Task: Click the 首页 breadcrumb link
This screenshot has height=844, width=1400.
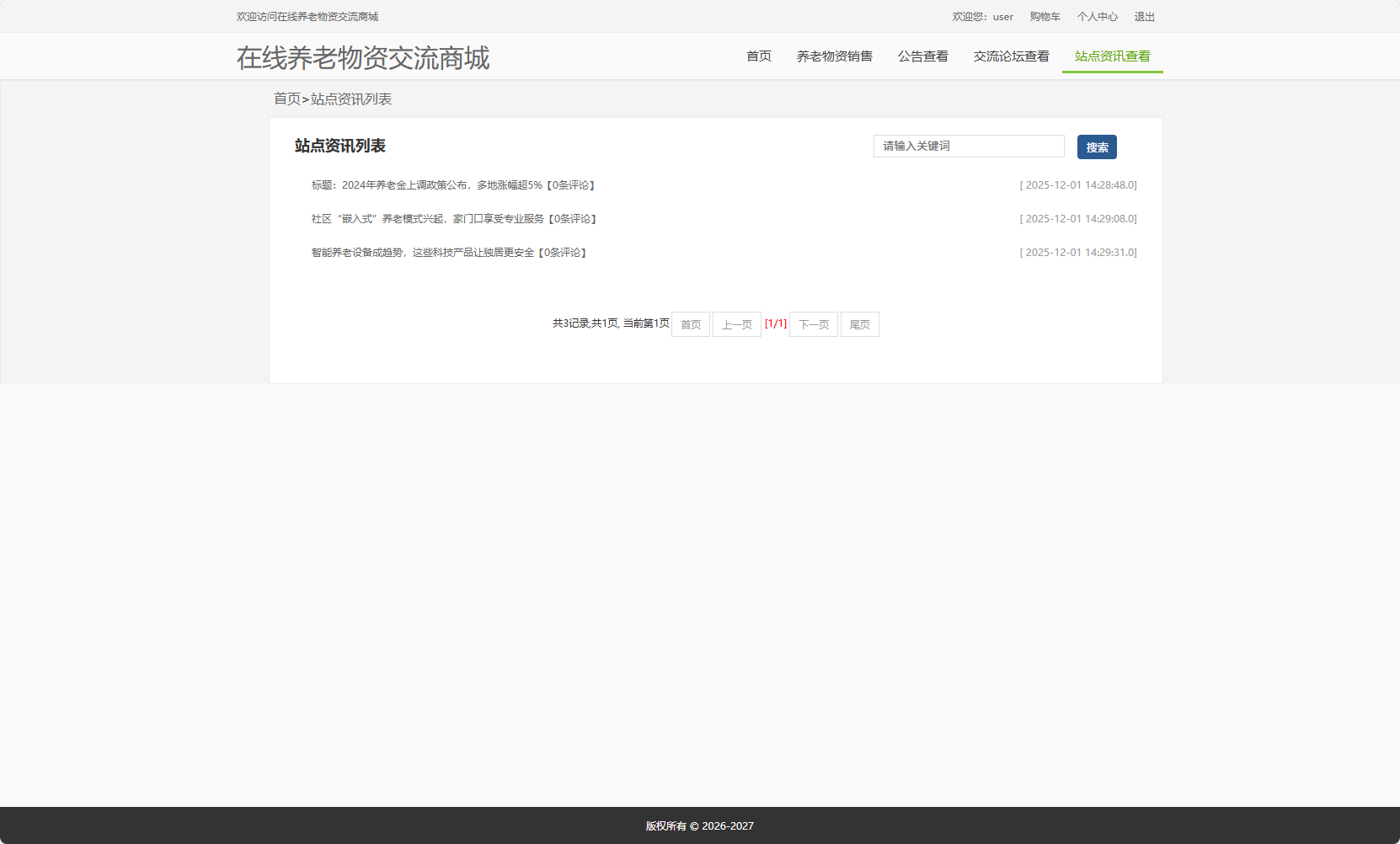Action: coord(287,99)
